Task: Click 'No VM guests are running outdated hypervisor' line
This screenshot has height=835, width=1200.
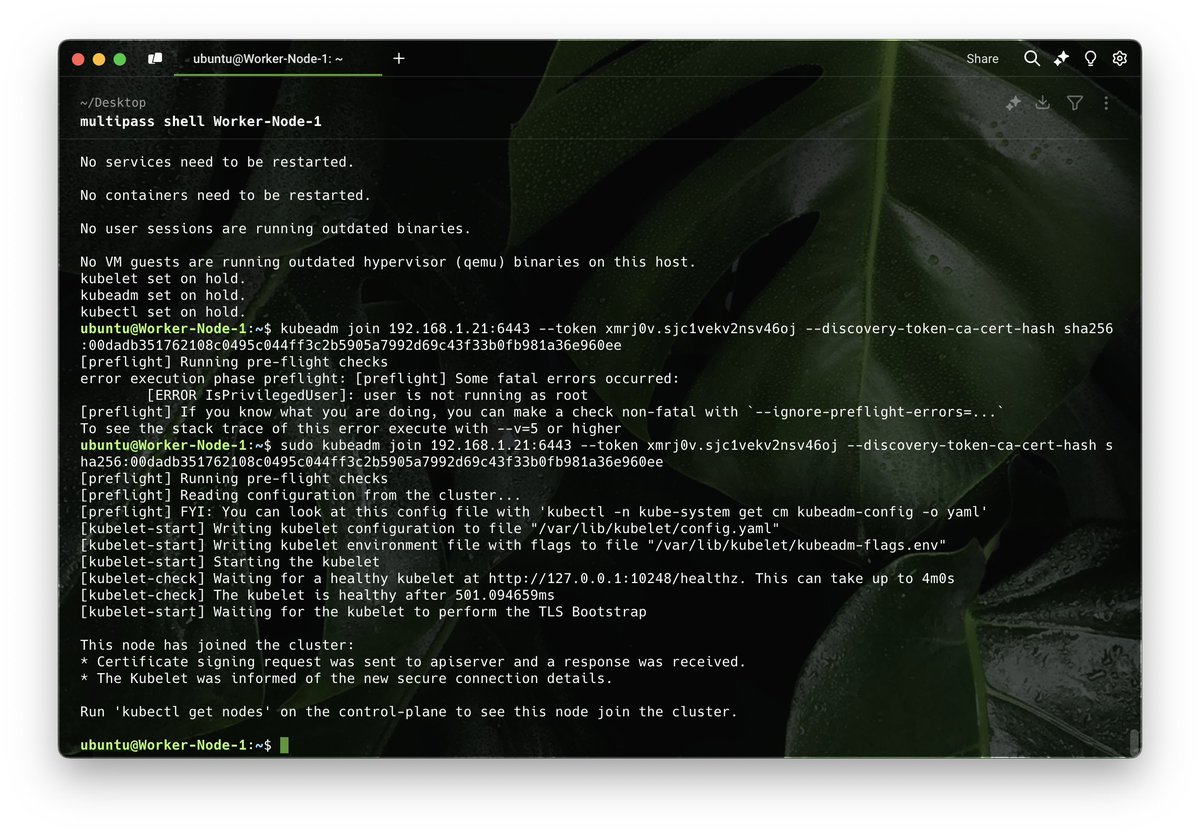Action: [x=388, y=262]
